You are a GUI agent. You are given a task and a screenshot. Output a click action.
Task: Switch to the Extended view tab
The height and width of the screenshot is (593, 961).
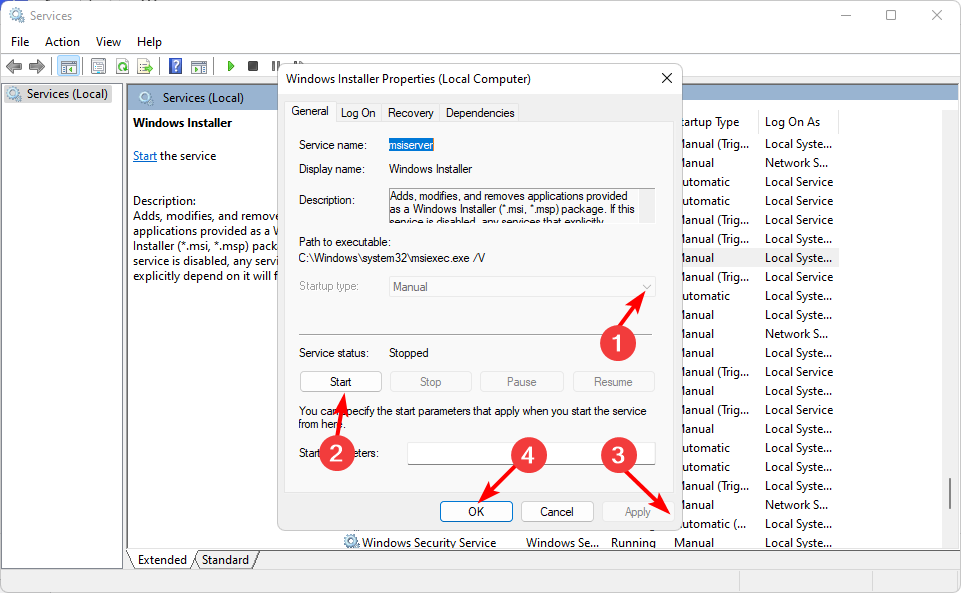tap(162, 559)
